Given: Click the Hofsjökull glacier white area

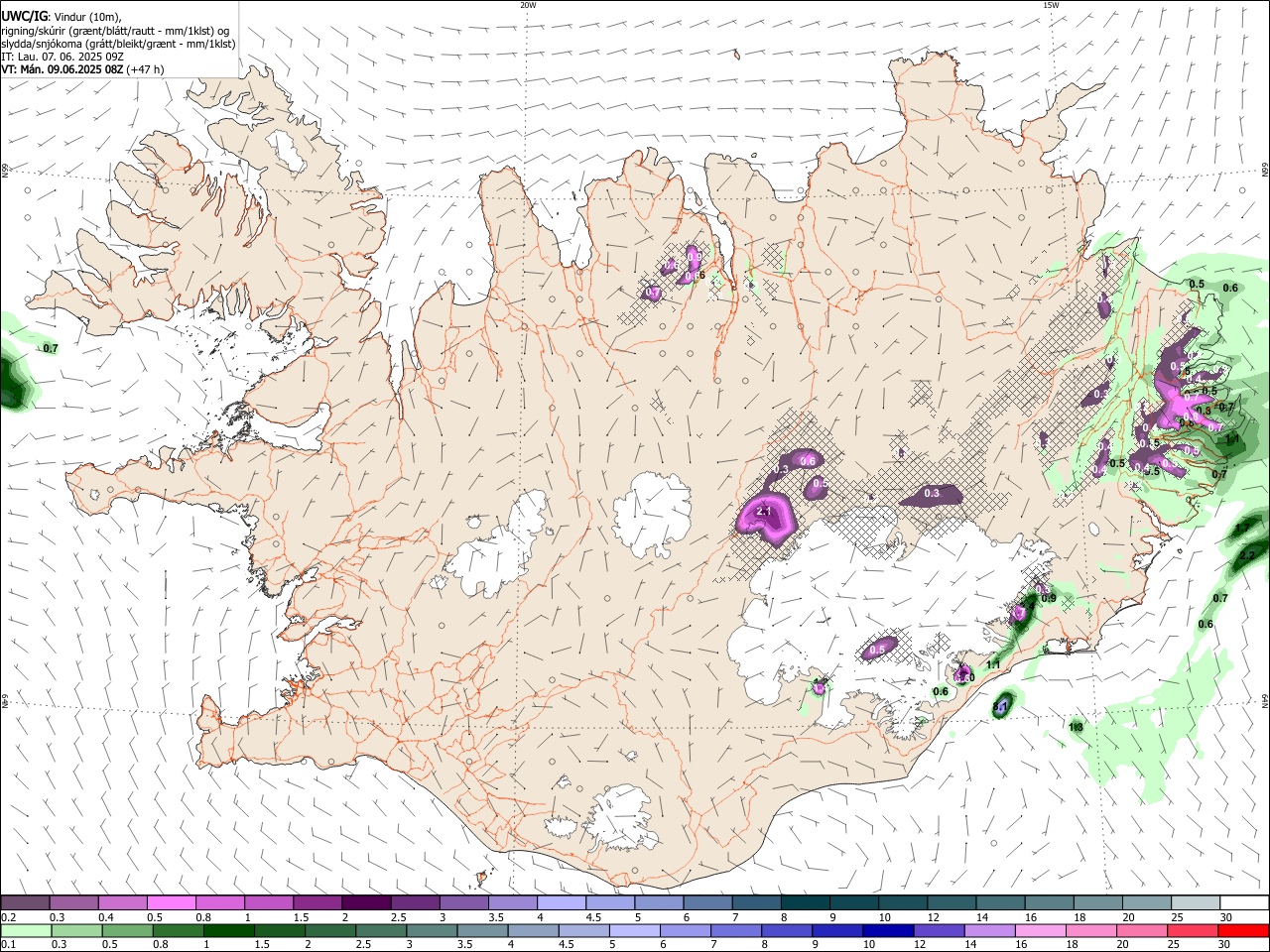Looking at the screenshot, I should click(652, 512).
